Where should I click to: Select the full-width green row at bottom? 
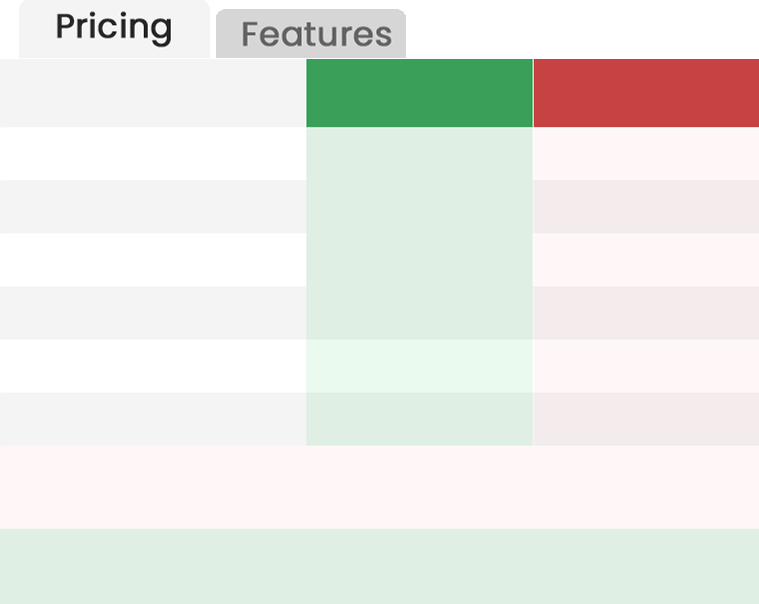379,566
